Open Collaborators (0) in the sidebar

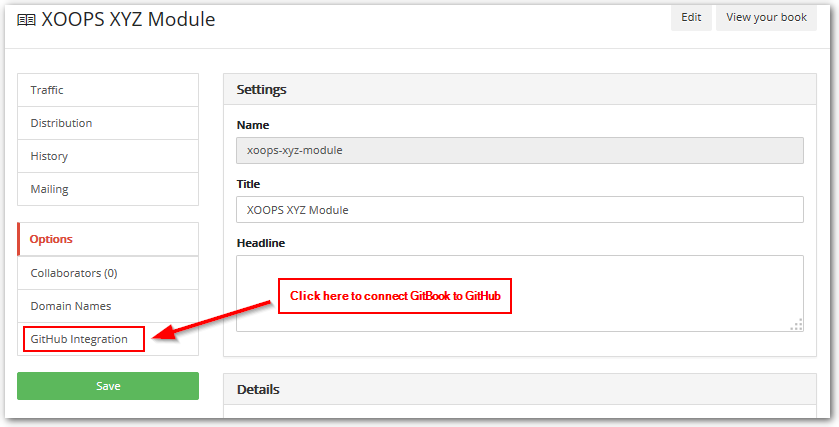click(x=108, y=273)
